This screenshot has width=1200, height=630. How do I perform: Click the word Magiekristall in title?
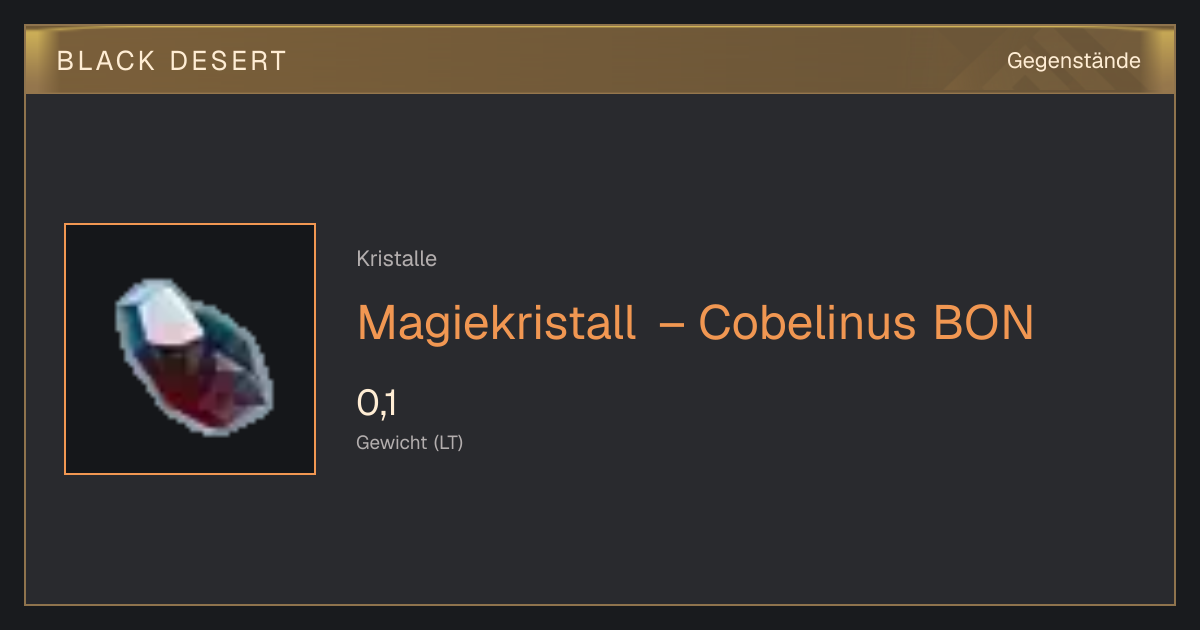point(496,322)
